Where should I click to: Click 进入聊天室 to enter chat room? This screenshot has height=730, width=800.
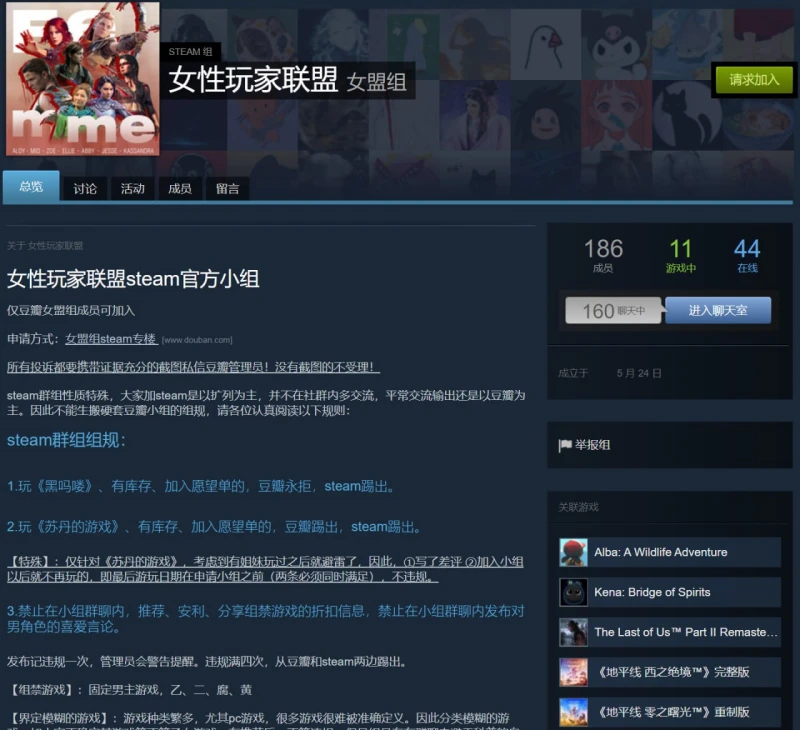tap(718, 310)
